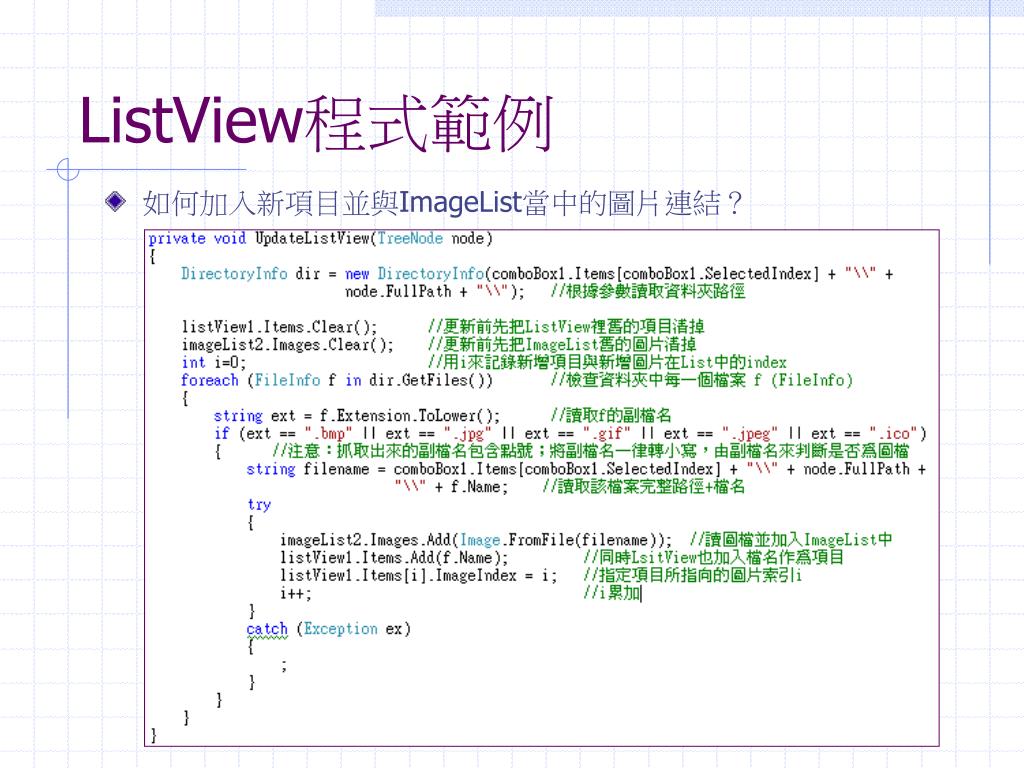Click the comment "//根據參數讀取資料夾路徑"
Viewport: 1024px width, 768px height.
tap(647, 291)
